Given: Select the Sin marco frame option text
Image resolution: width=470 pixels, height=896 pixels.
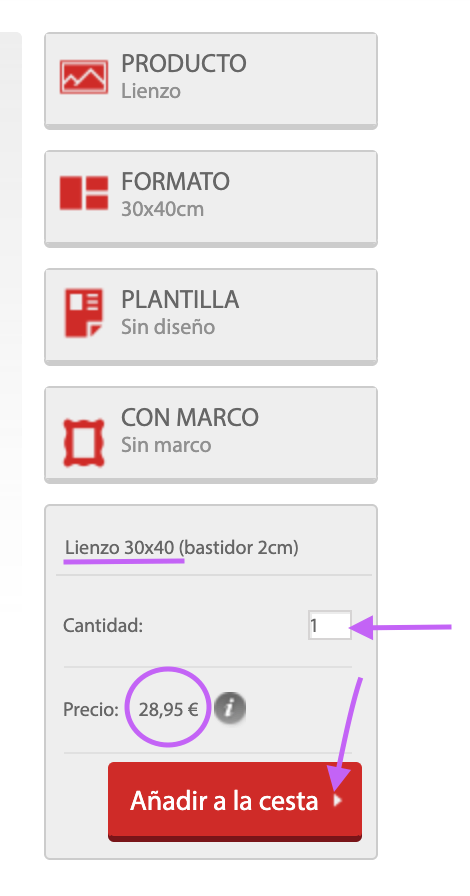Looking at the screenshot, I should click(x=166, y=445).
